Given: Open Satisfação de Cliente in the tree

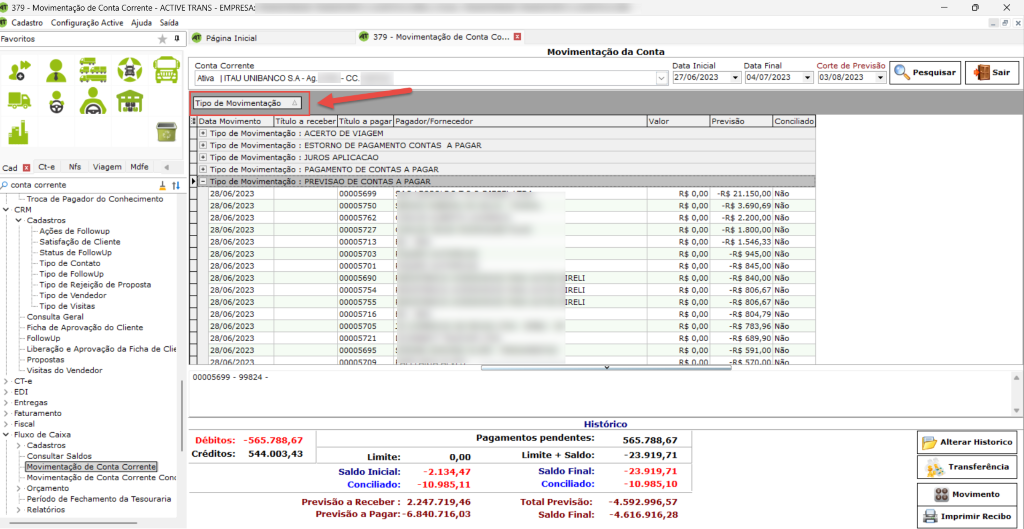Looking at the screenshot, I should coord(80,242).
